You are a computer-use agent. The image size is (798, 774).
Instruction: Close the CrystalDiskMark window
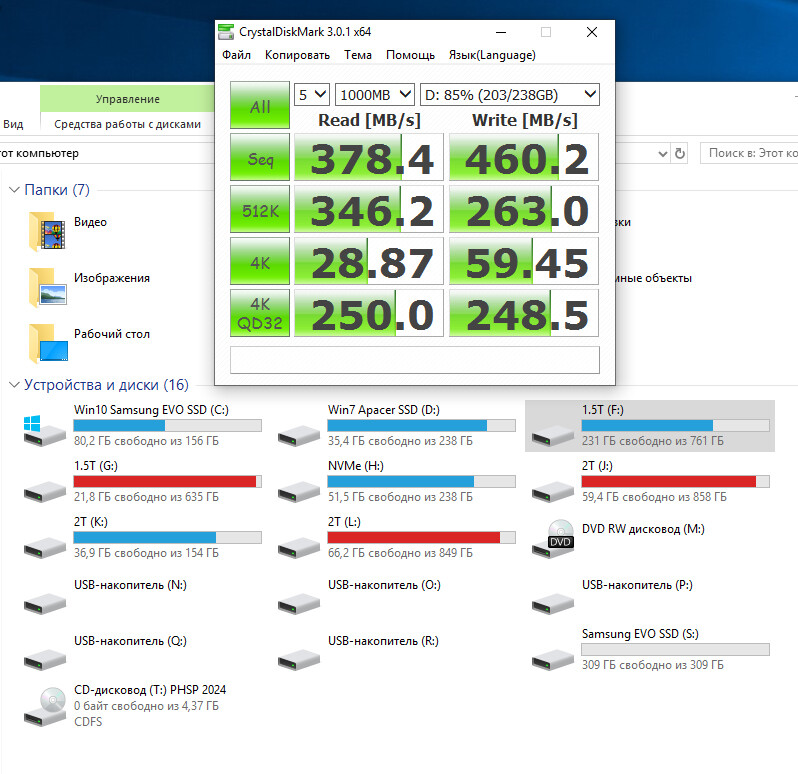click(591, 32)
